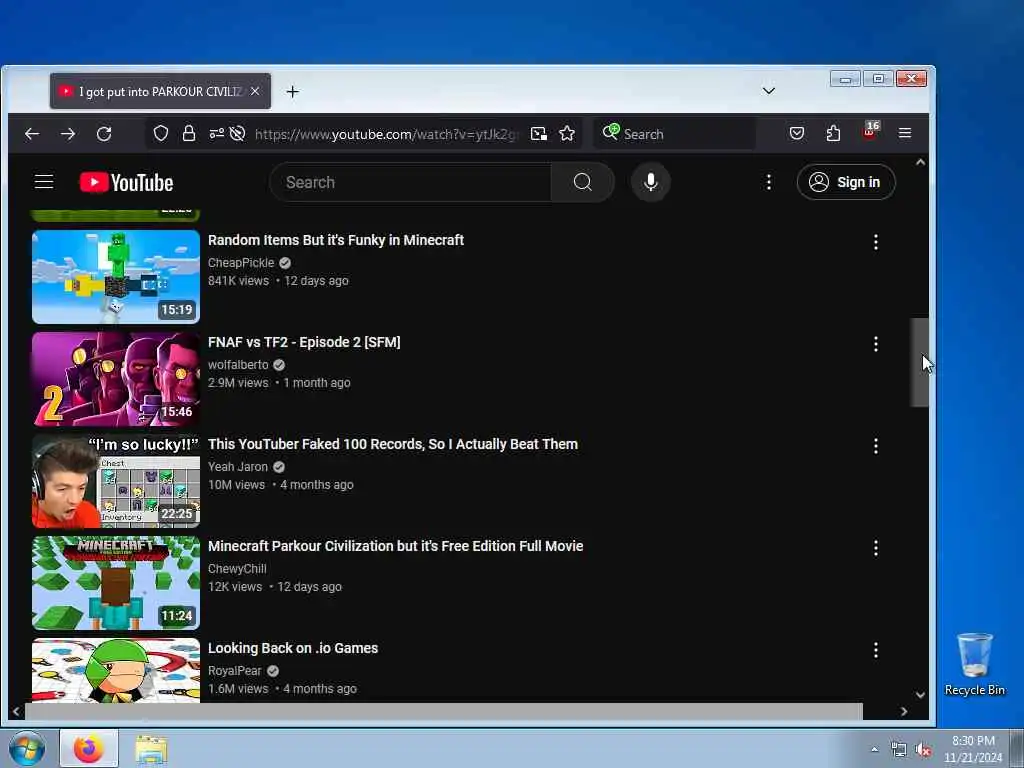Screen dimensions: 1024x768
Task: Open the Extensions puzzle piece icon
Action: [833, 134]
